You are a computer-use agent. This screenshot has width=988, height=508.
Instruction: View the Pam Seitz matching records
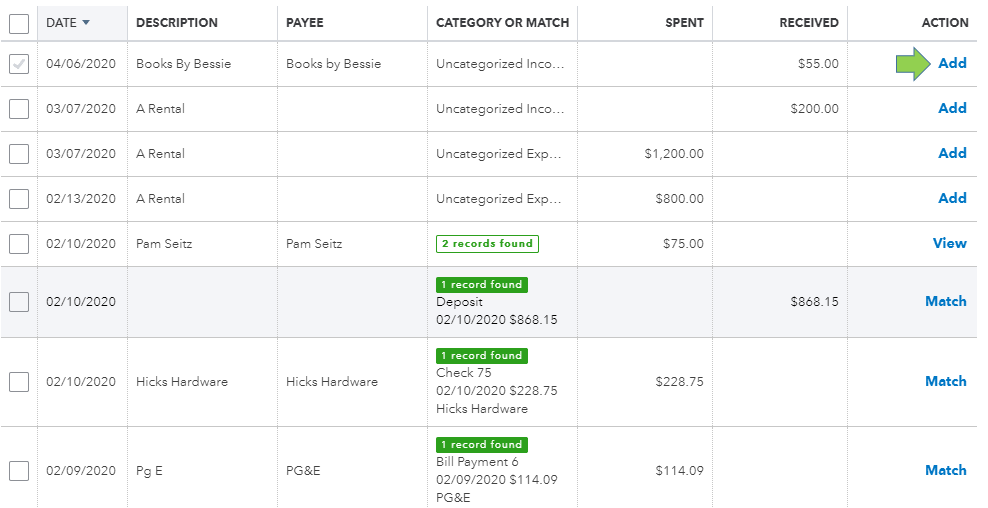tap(950, 243)
